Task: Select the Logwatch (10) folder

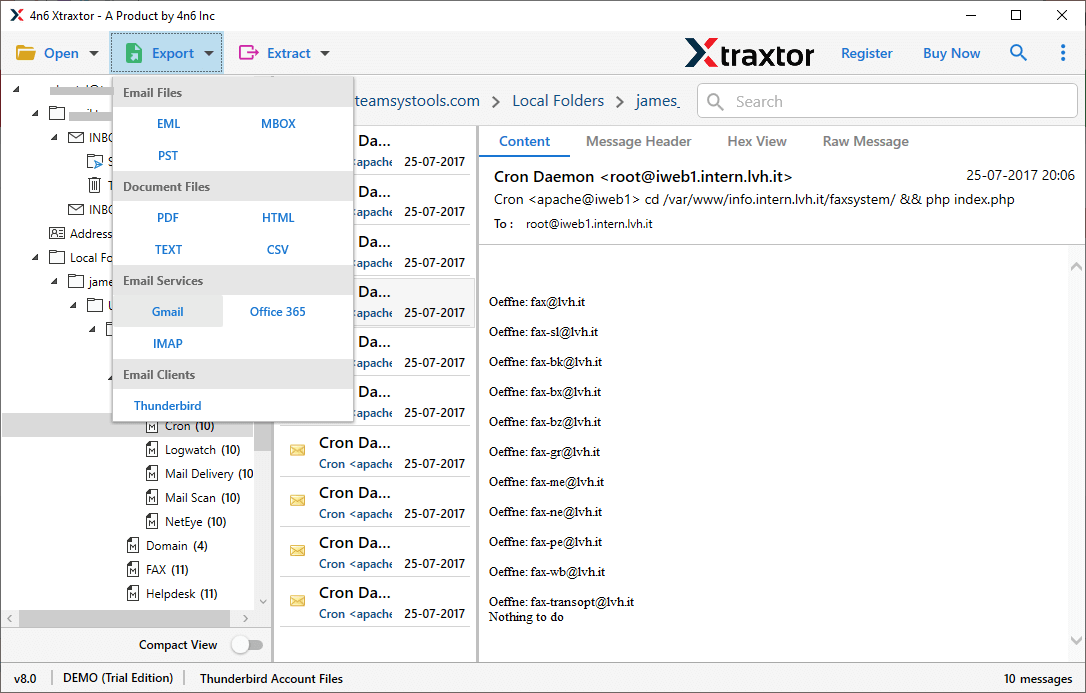Action: [x=202, y=450]
